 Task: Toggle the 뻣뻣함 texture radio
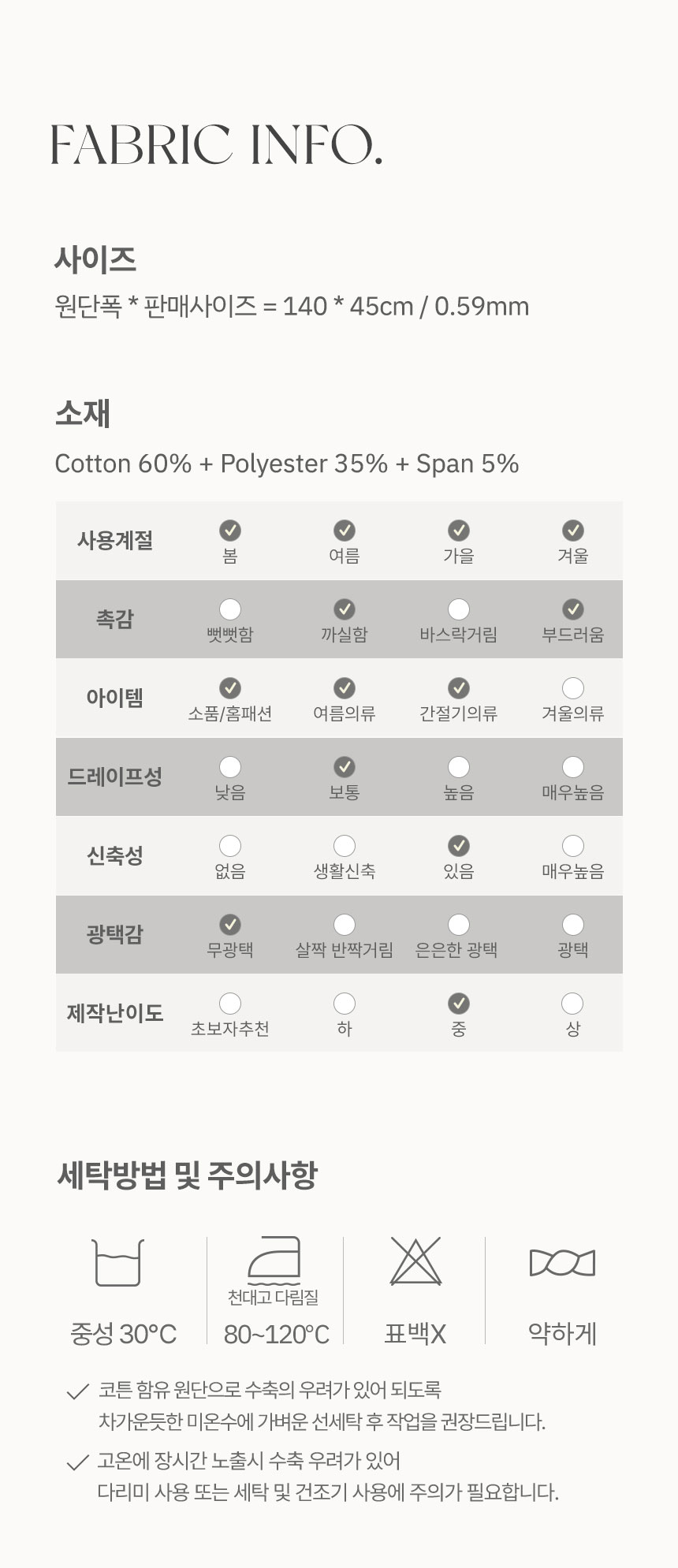point(230,609)
